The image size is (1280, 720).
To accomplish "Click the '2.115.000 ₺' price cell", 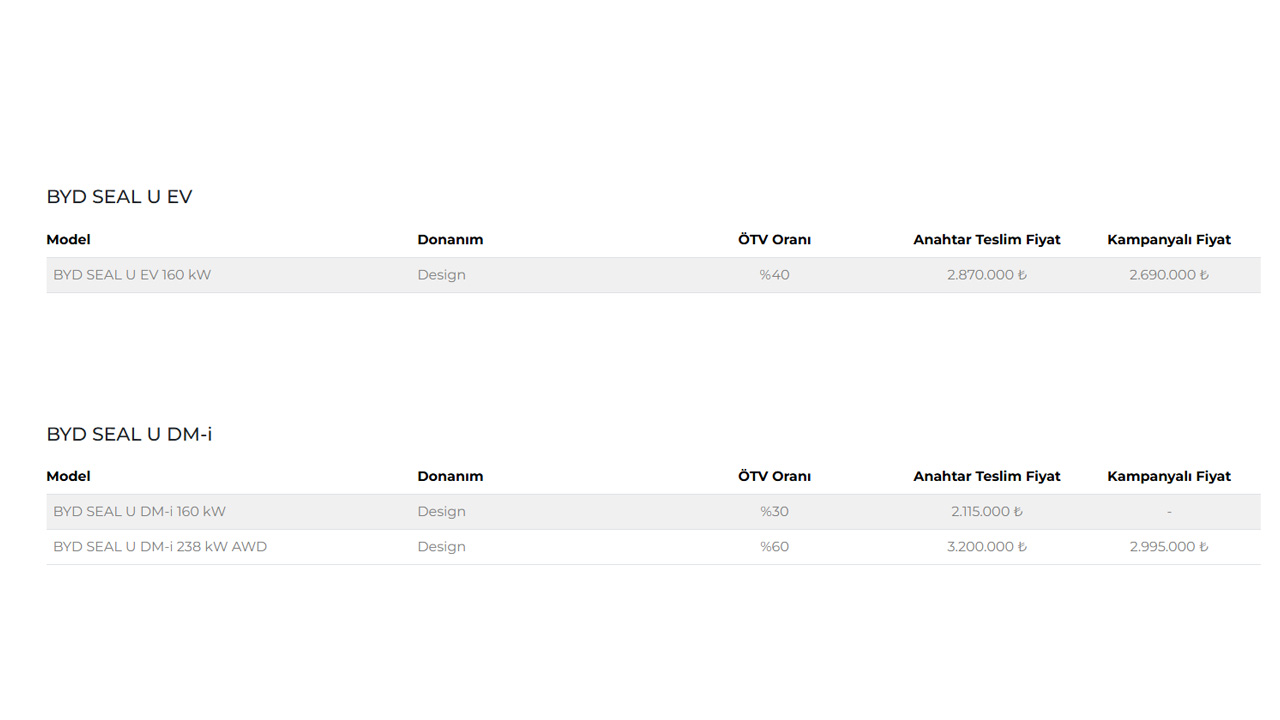I will click(986, 512).
